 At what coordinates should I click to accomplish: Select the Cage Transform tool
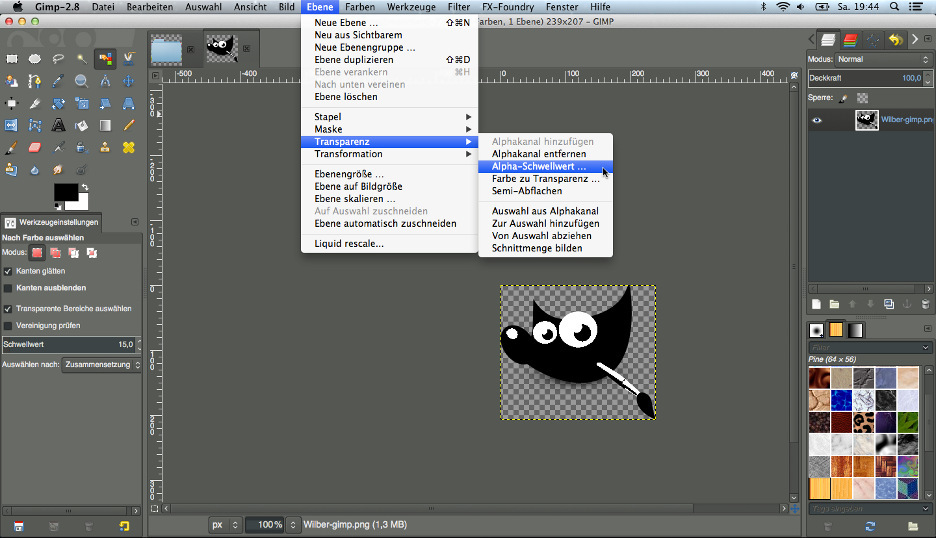35,125
